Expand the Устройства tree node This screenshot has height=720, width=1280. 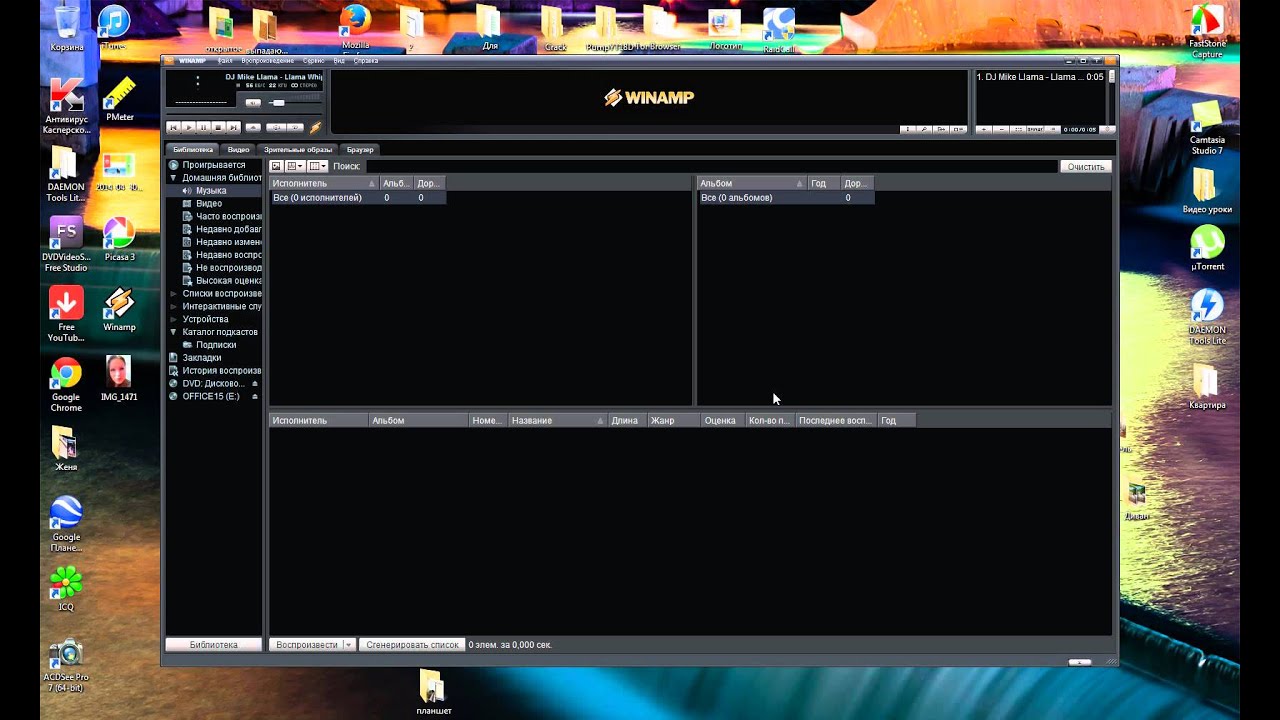pos(174,320)
